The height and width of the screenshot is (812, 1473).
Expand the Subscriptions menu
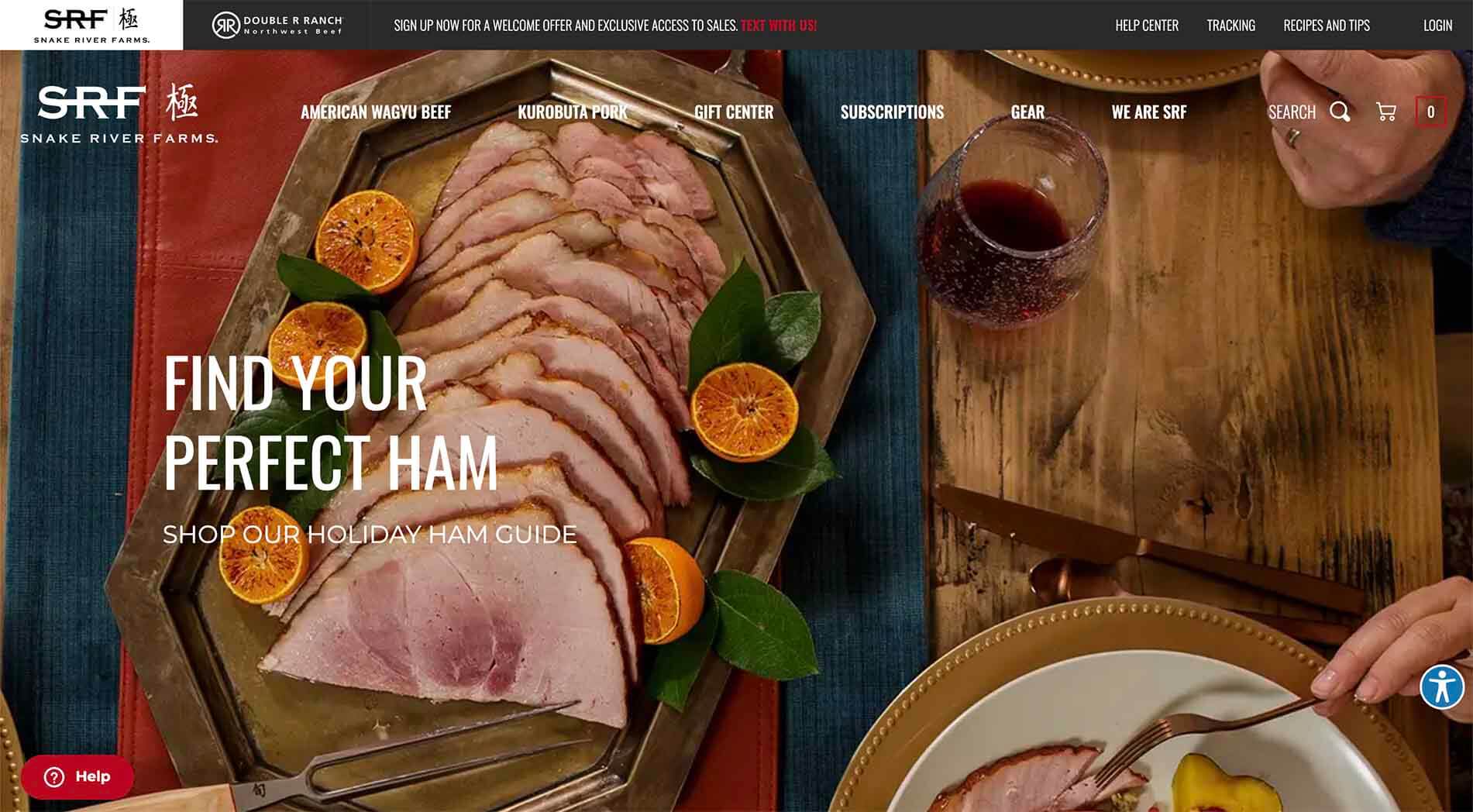[x=892, y=112]
